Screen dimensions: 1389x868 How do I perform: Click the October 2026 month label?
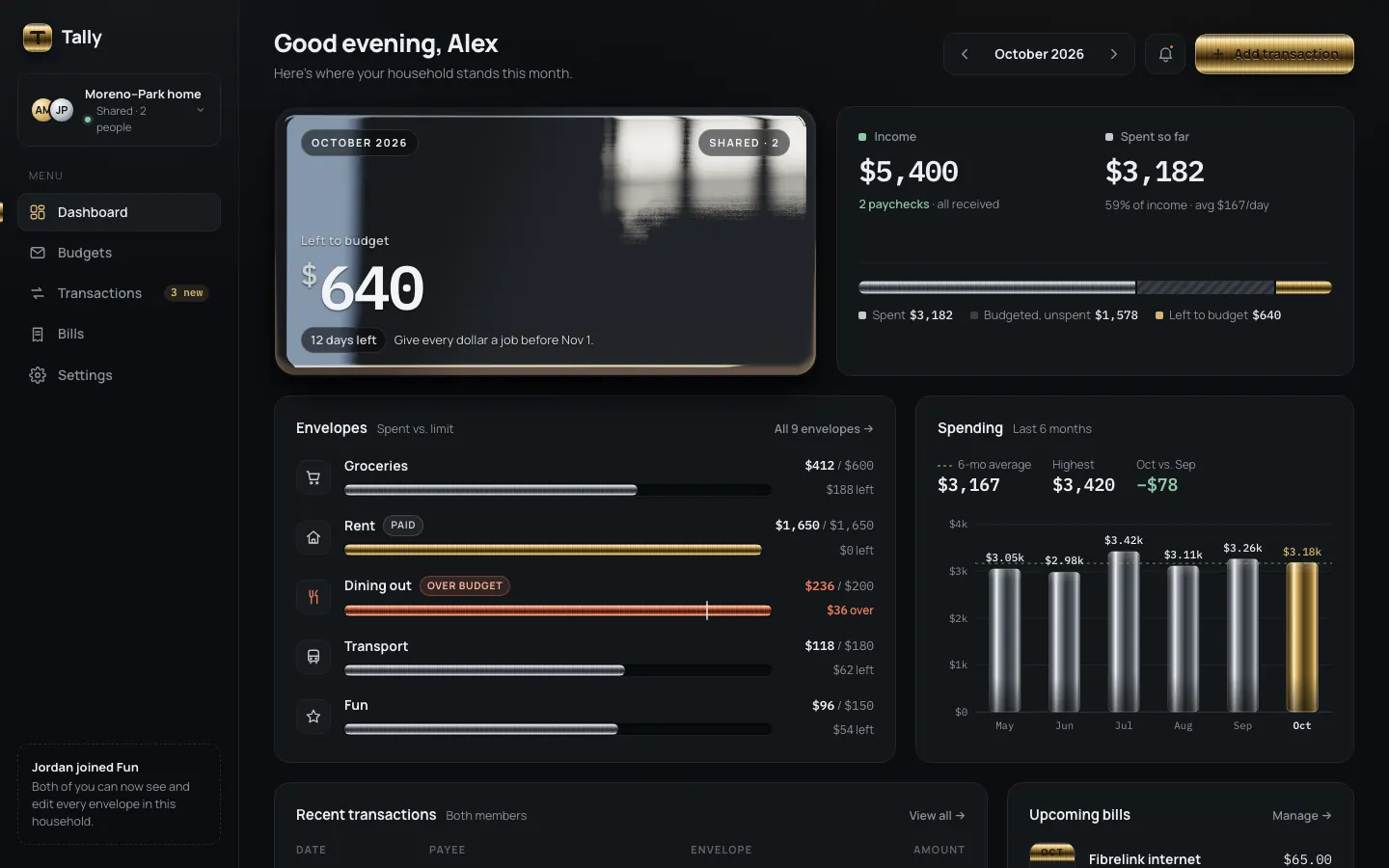(1039, 54)
